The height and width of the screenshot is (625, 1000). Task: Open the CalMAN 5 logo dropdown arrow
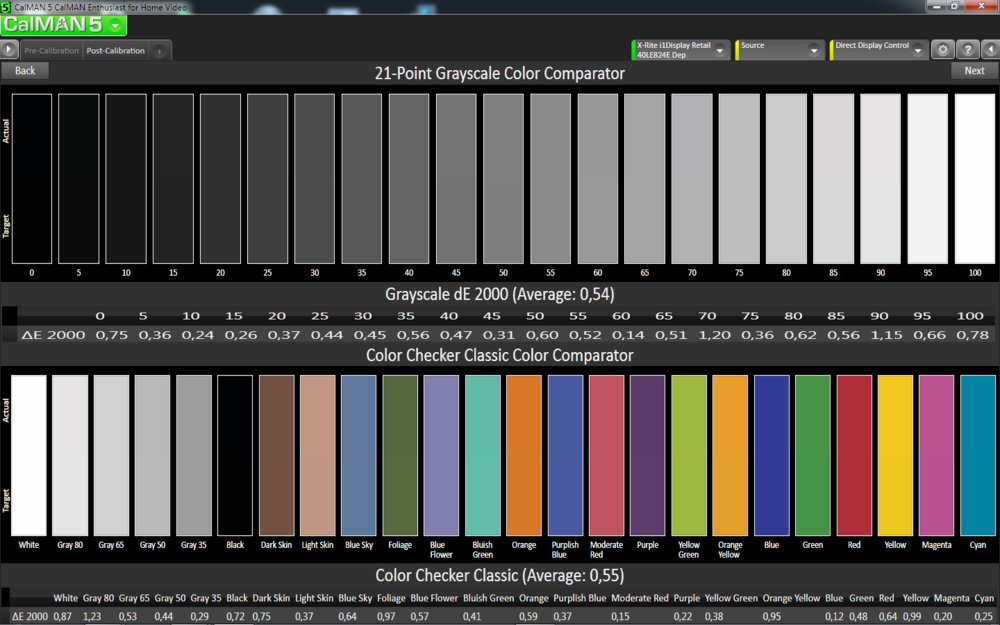tap(113, 25)
